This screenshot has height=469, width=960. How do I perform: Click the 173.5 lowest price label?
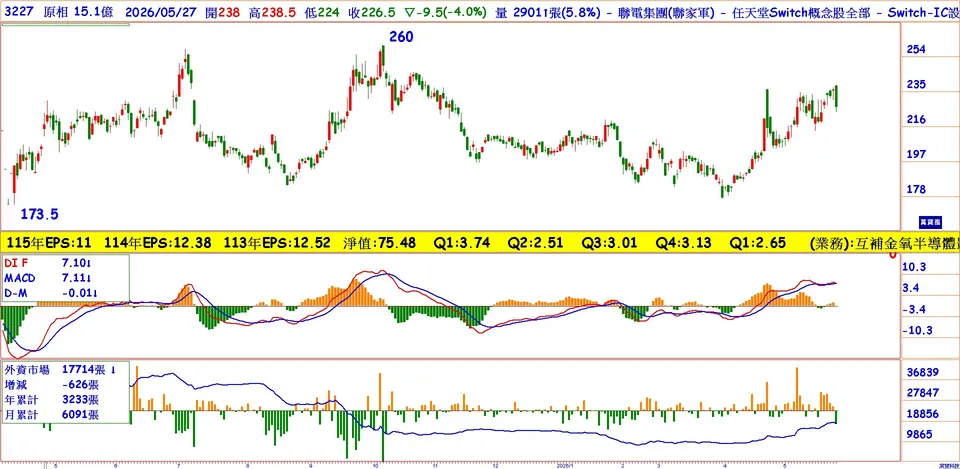(40, 214)
